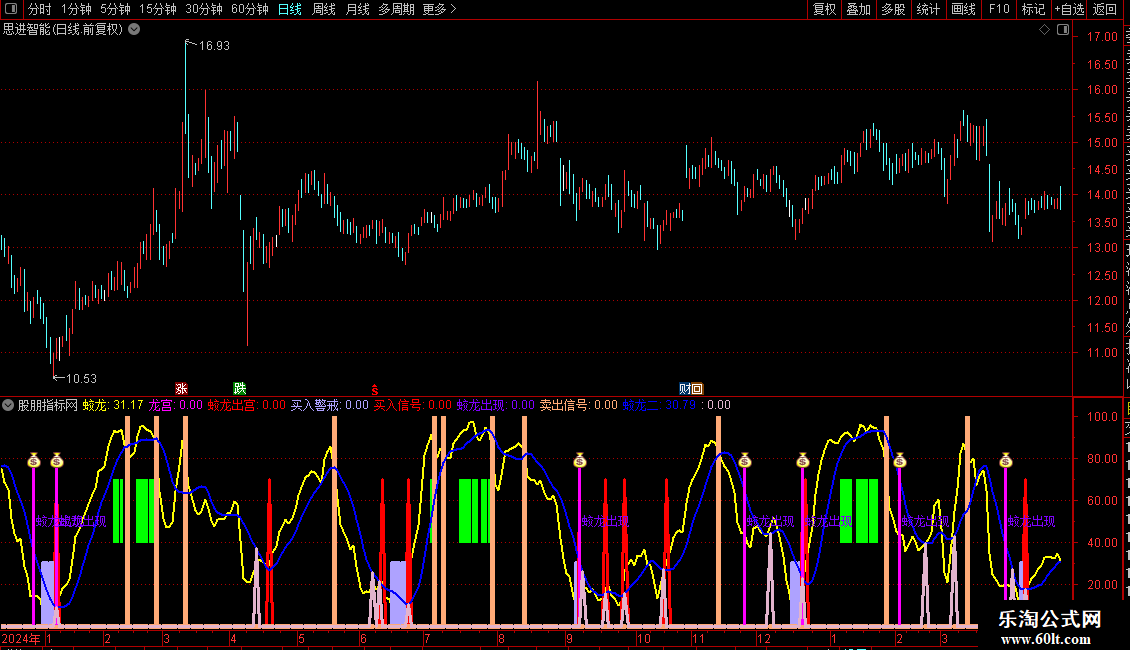This screenshot has width=1130, height=650.
Task: Click the 16.93 high price label
Action: [x=214, y=45]
